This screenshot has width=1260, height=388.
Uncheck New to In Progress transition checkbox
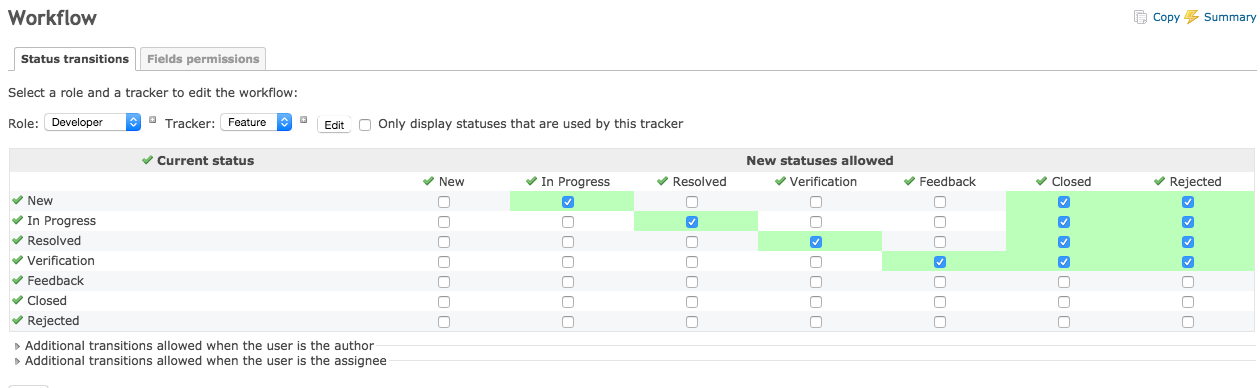tap(568, 201)
